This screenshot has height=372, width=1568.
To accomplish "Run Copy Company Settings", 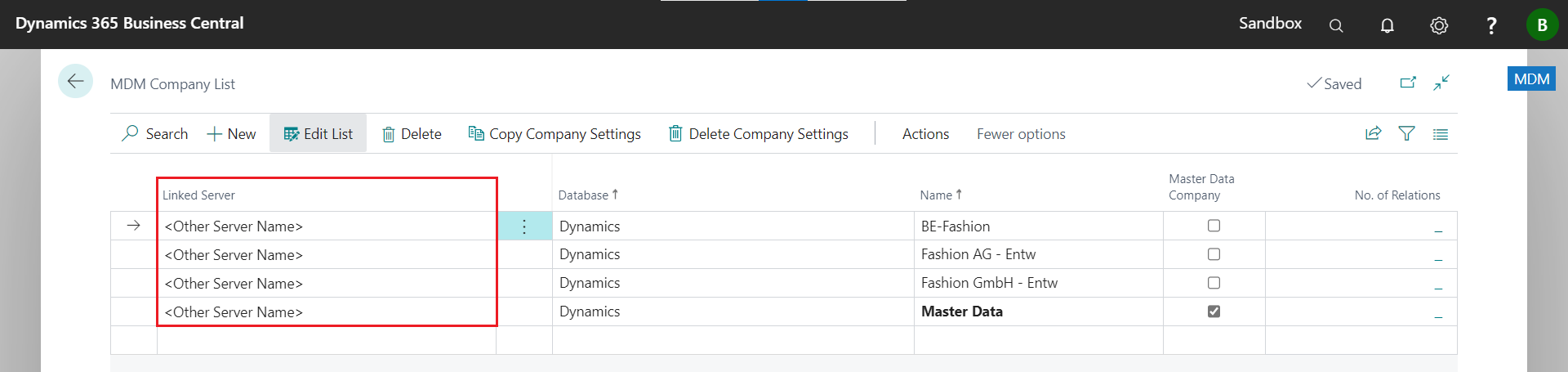I will (555, 134).
